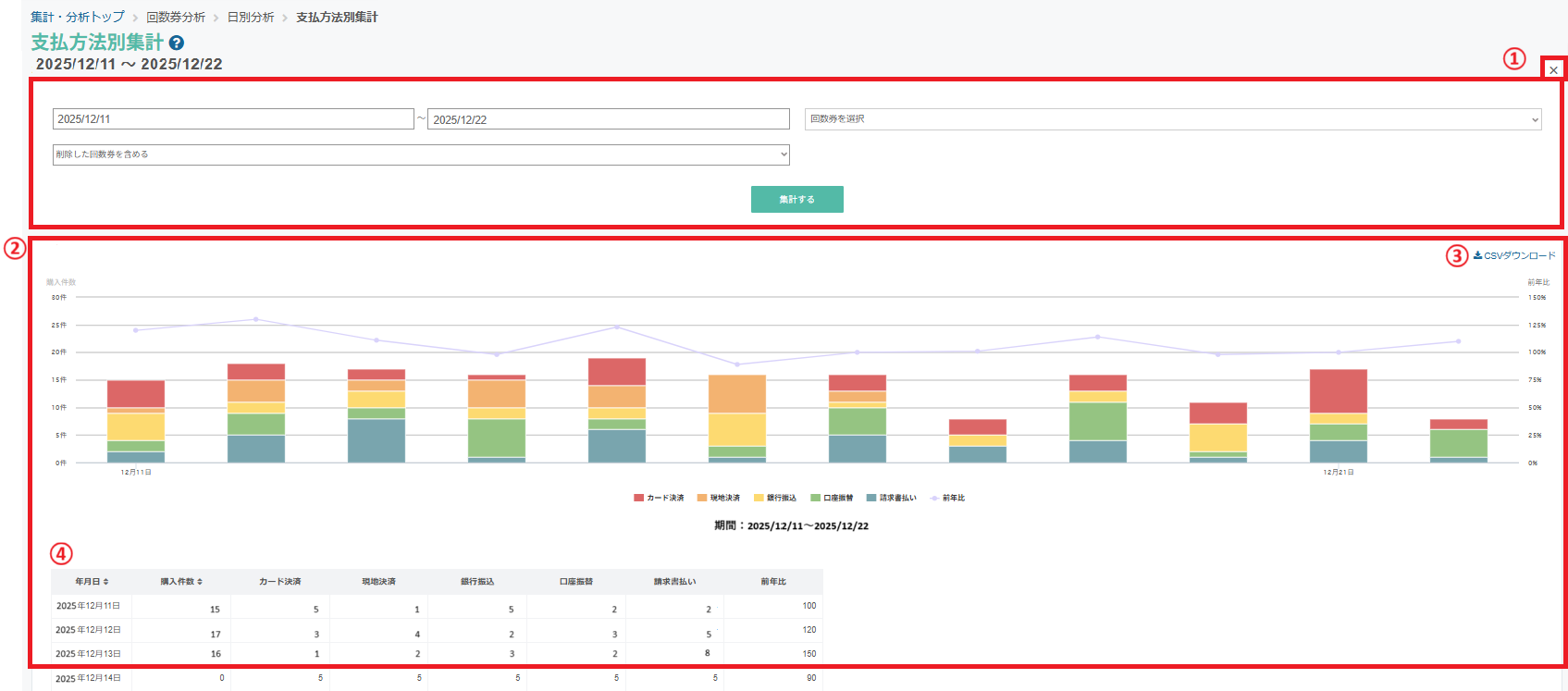Screen dimensions: 1568x691
Task: Open the 回数券を選択 dropdown
Action: tap(1172, 119)
